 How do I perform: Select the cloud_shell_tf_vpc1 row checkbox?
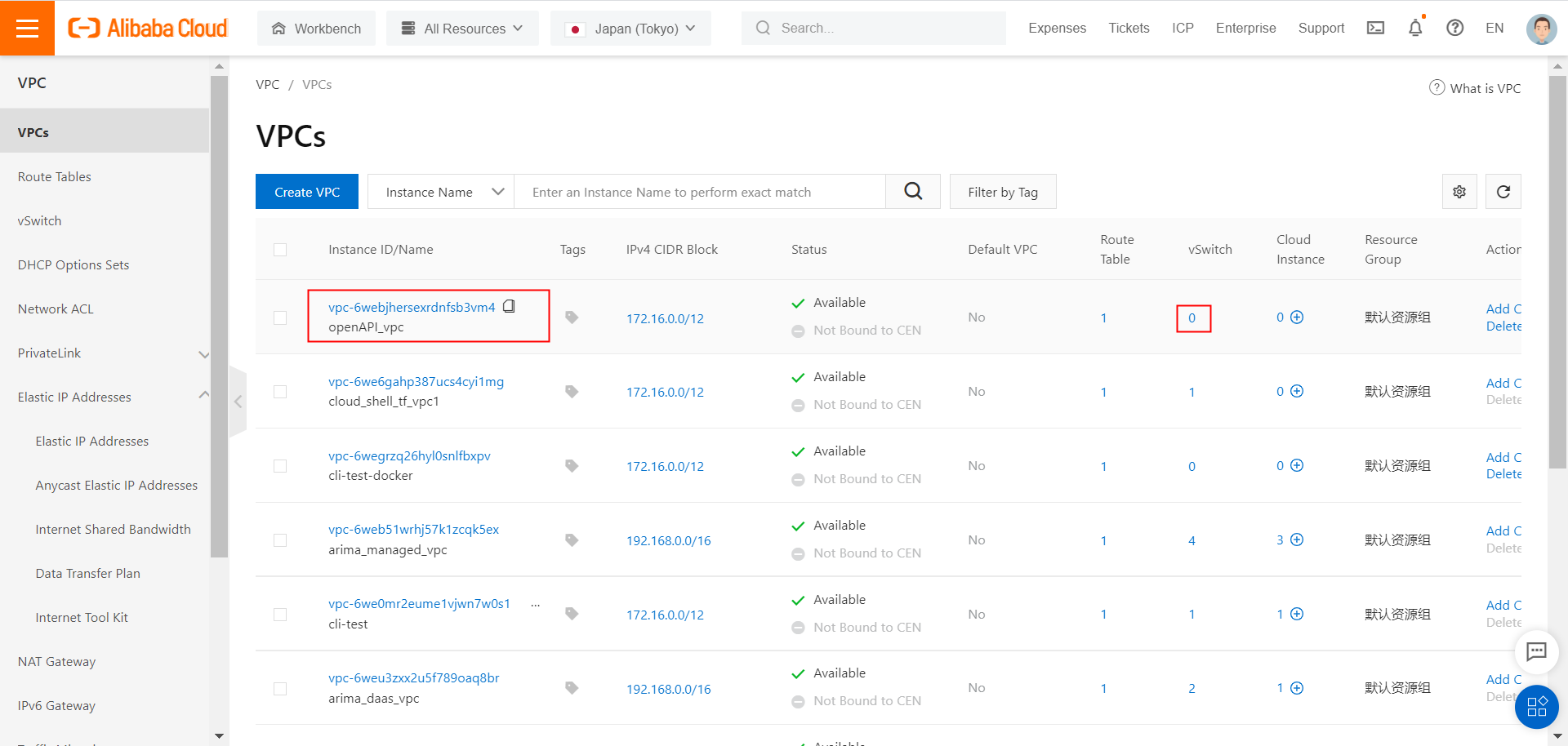[x=280, y=392]
